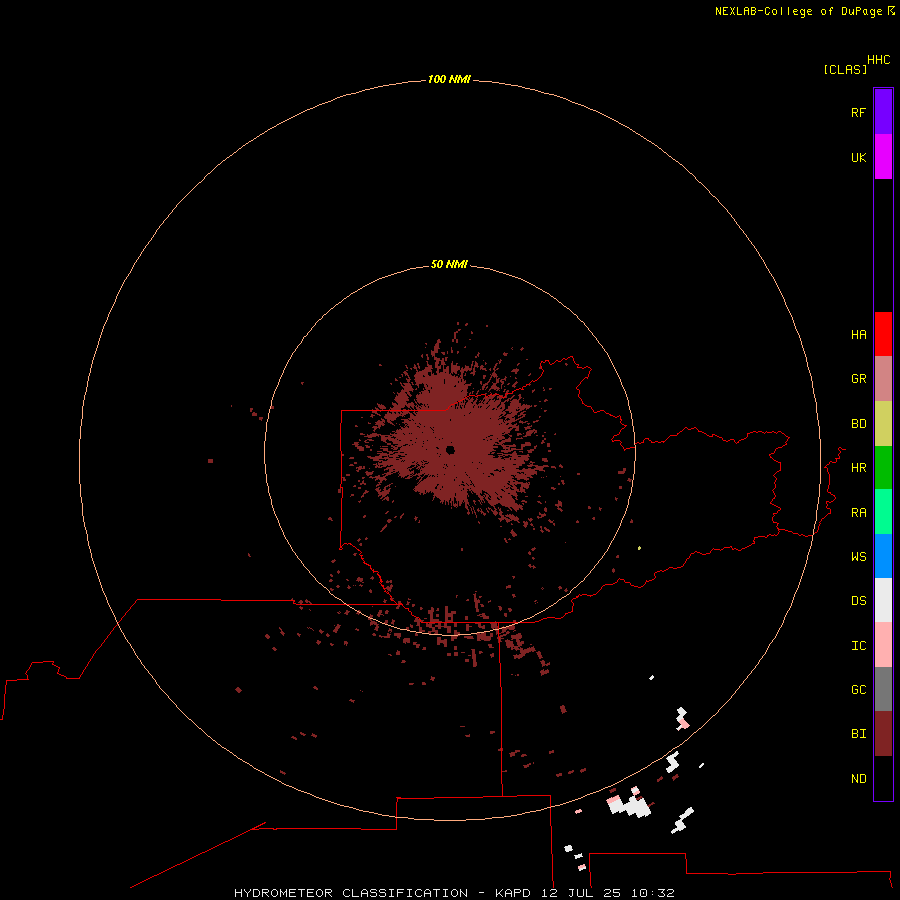The height and width of the screenshot is (900, 900).
Task: Click the 50 NMI range ring label
Action: point(449,264)
